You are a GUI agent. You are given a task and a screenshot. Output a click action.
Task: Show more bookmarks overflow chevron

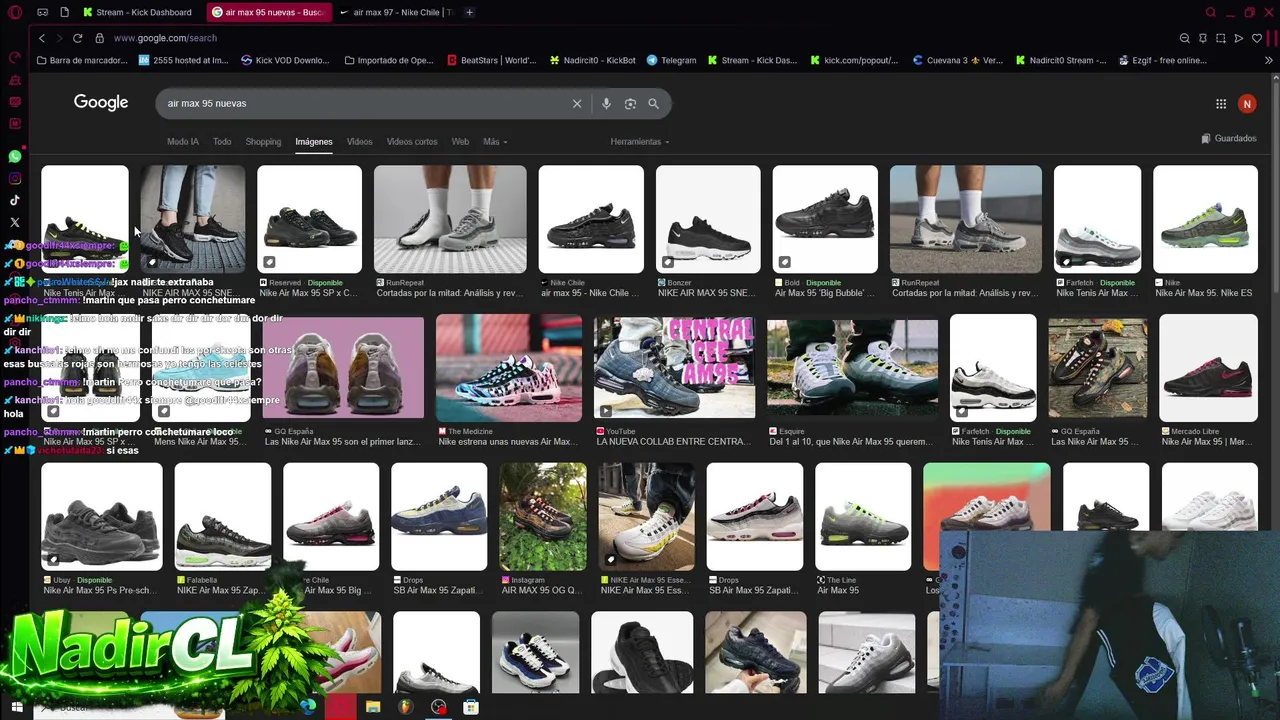click(x=1268, y=60)
